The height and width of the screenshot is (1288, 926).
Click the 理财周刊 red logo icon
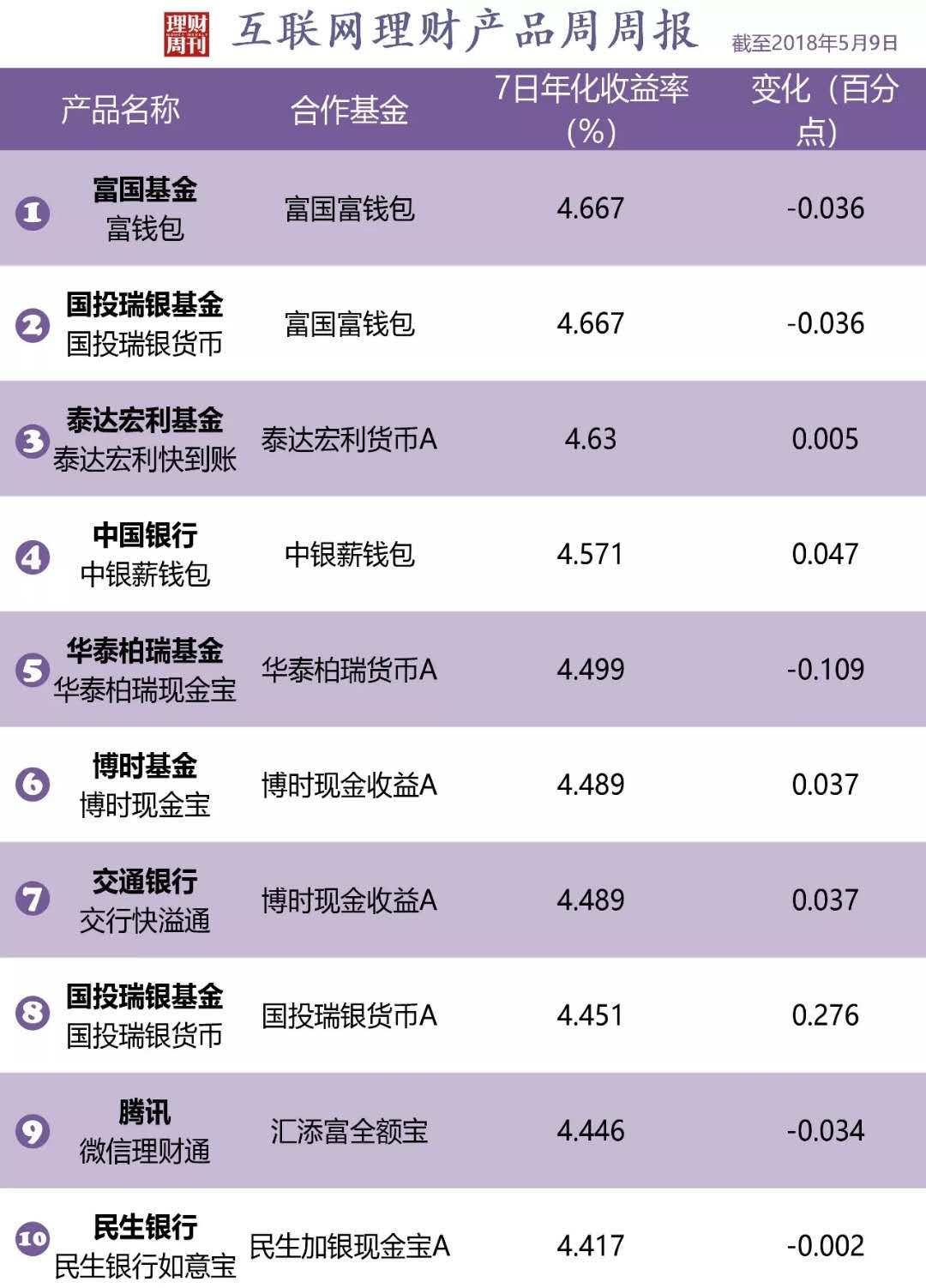click(x=187, y=34)
